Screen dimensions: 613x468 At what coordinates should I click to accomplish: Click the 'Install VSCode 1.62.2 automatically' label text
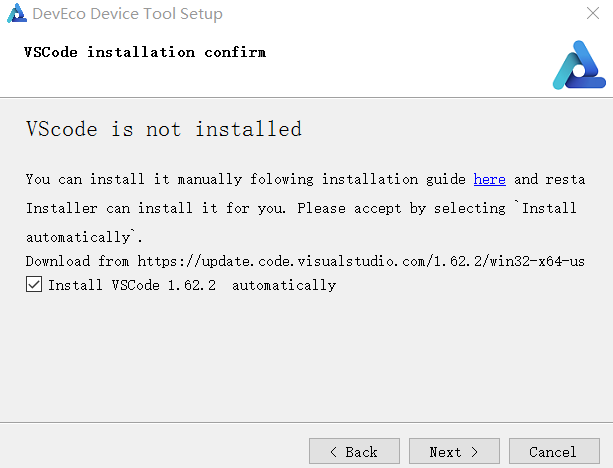pos(192,285)
